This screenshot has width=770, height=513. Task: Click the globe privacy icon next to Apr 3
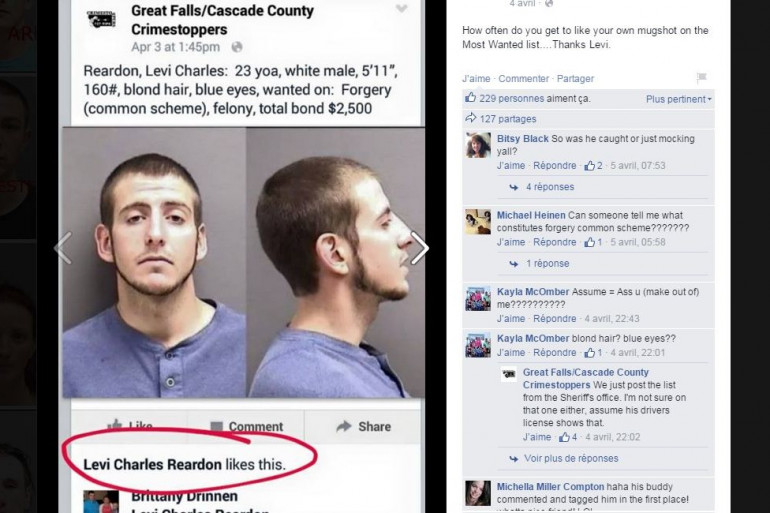click(237, 47)
